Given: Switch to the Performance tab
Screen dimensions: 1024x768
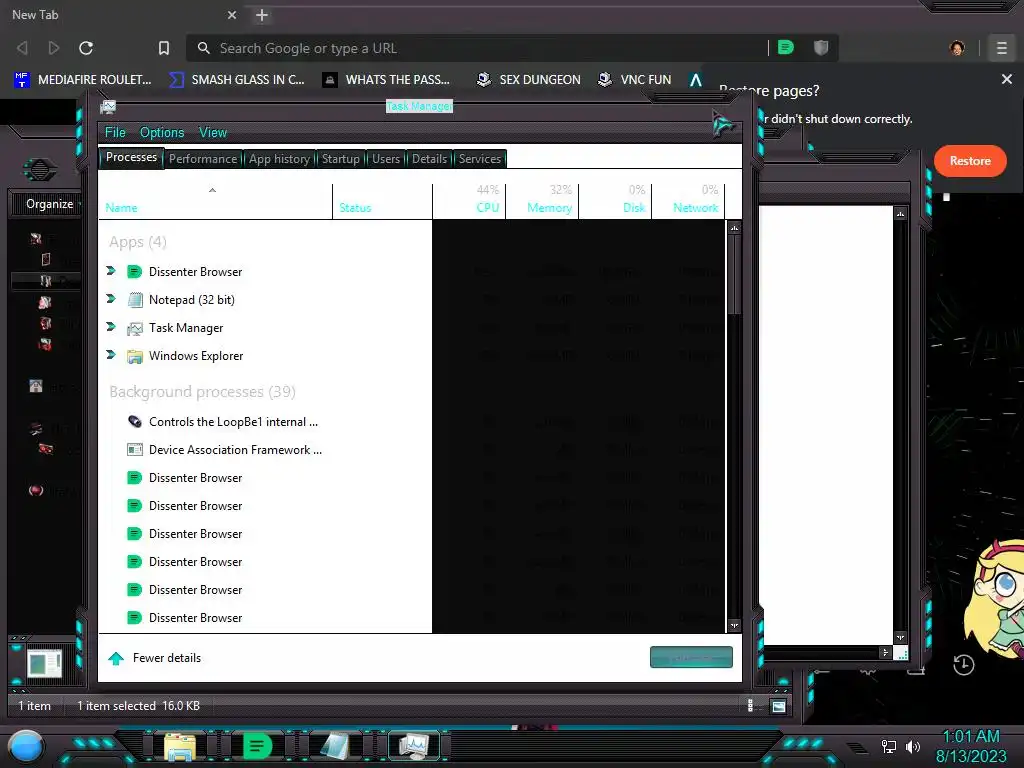Looking at the screenshot, I should (x=203, y=159).
